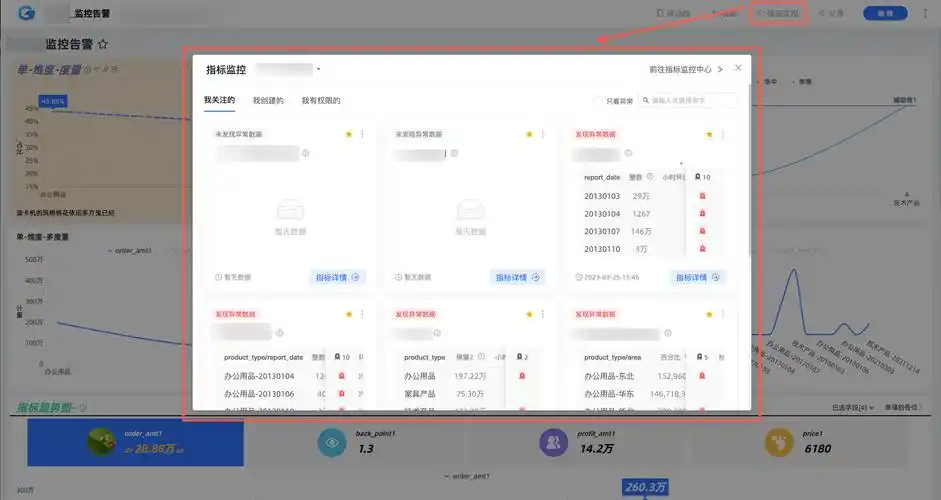Viewport: 941px width, 500px height.
Task: Open the dropdown arrow beside 指标监控 dialog title
Action: pyautogui.click(x=318, y=69)
